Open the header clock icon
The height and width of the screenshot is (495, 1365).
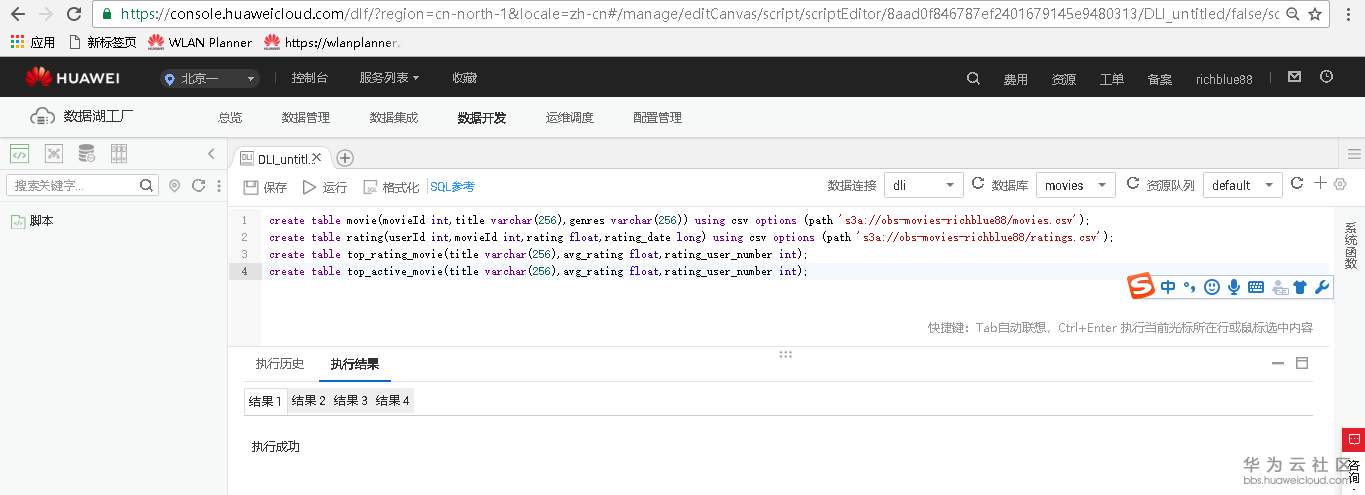click(x=1327, y=77)
